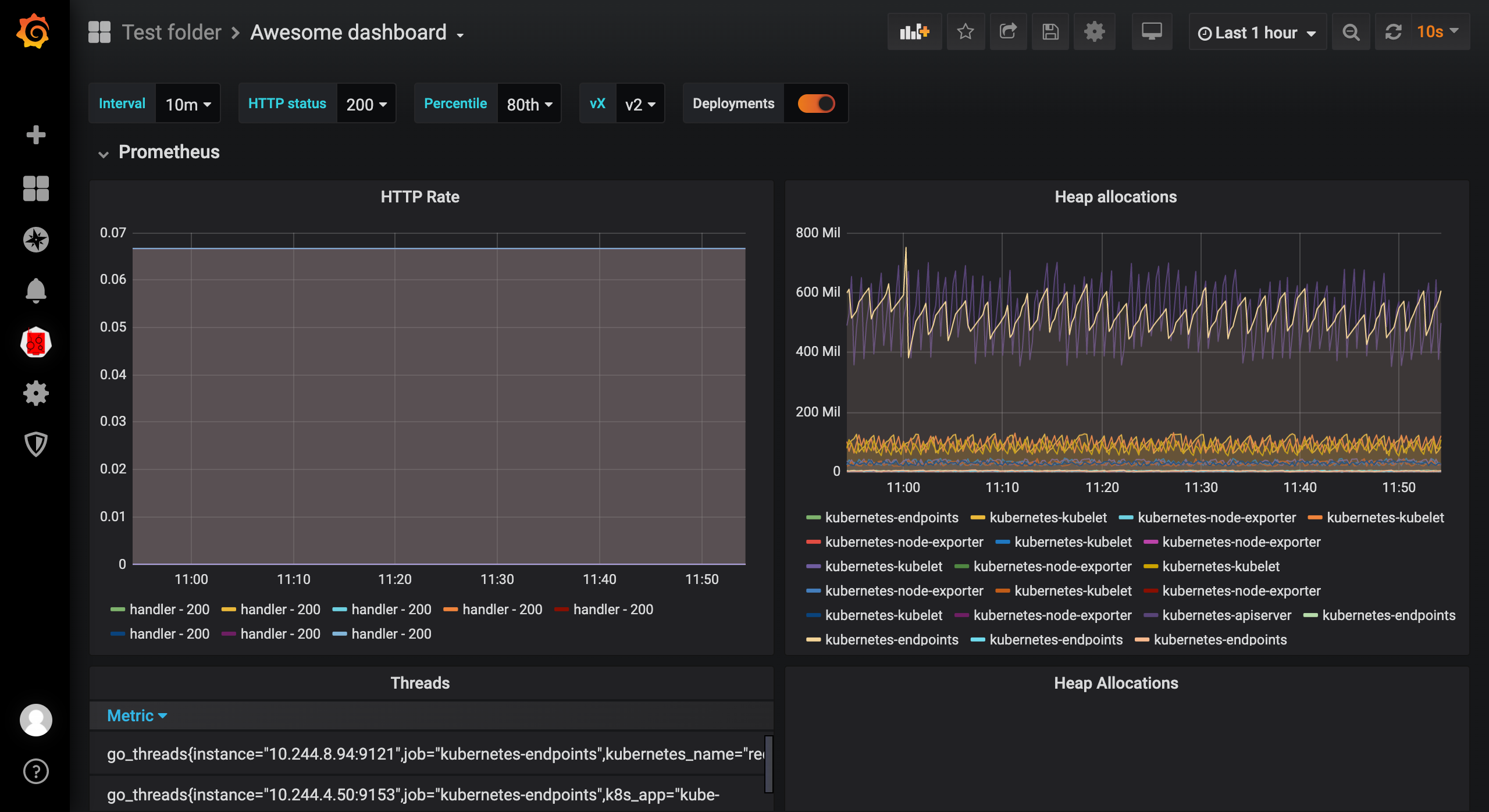Click the yellow swatch for kubernetes-kubelet legend
The height and width of the screenshot is (812, 1489).
coord(978,518)
